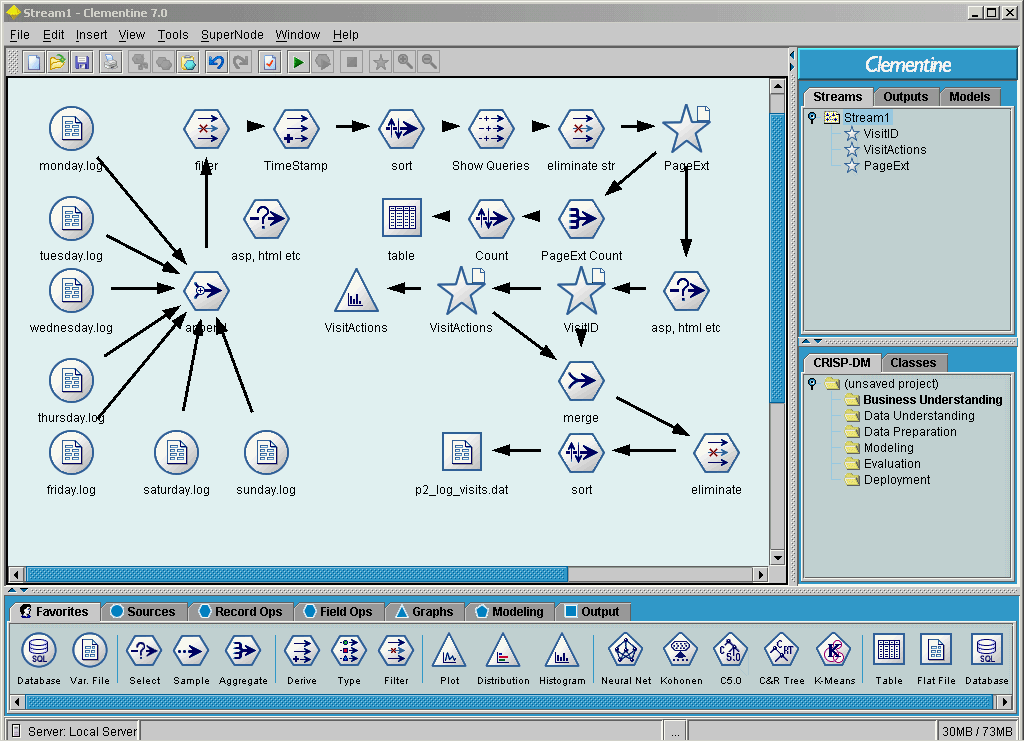Select the K-Means palette node
1024x741 pixels.
click(834, 658)
